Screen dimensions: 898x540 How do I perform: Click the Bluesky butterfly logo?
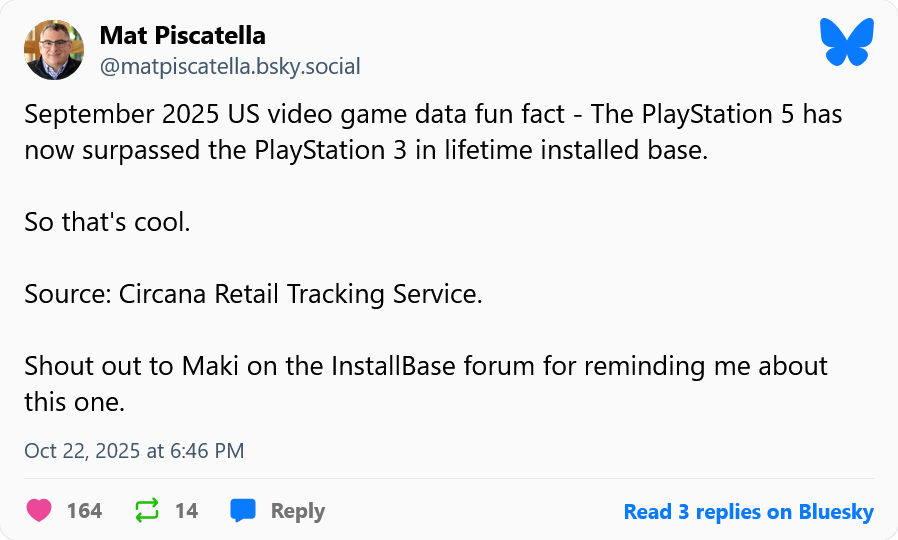click(846, 44)
